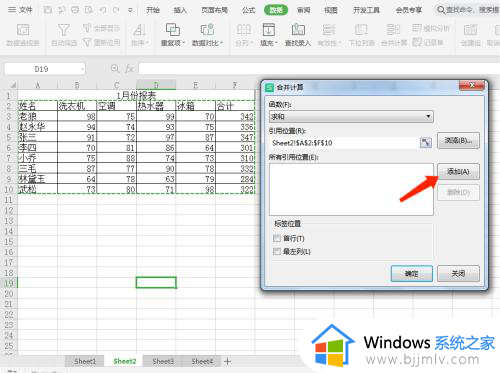Click 合并计算 consolidate icon in ribbon
Image resolution: width=500 pixels, height=373 pixels.
coord(394,35)
